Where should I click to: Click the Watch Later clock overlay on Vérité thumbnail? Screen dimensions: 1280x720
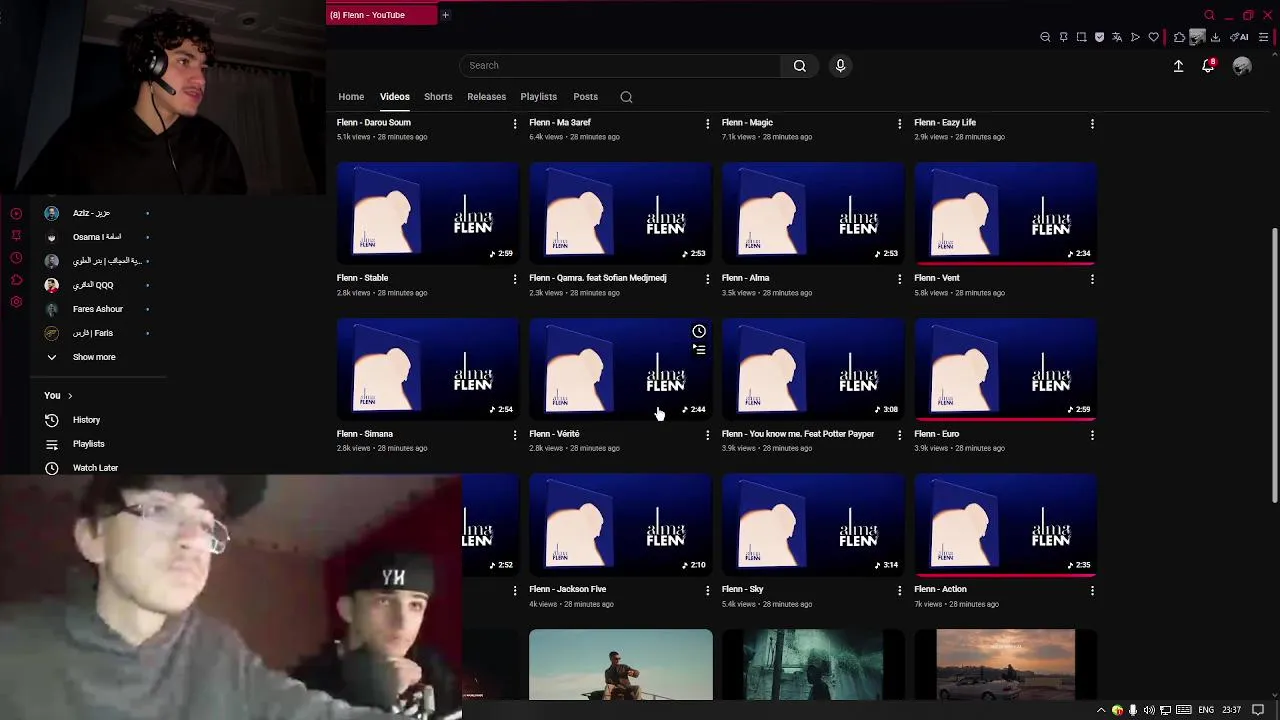(x=699, y=331)
